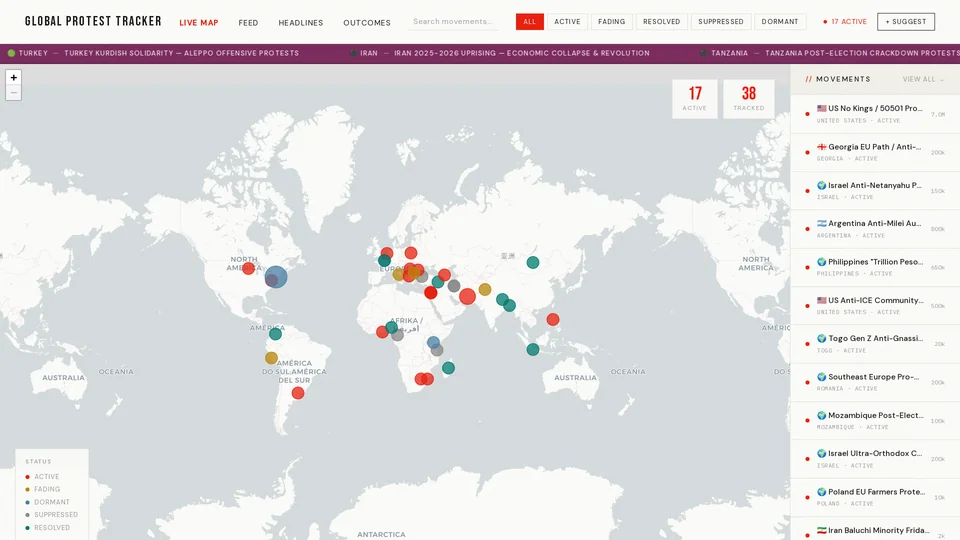960x540 pixels.
Task: Click the red marker over Argentina
Action: [298, 393]
